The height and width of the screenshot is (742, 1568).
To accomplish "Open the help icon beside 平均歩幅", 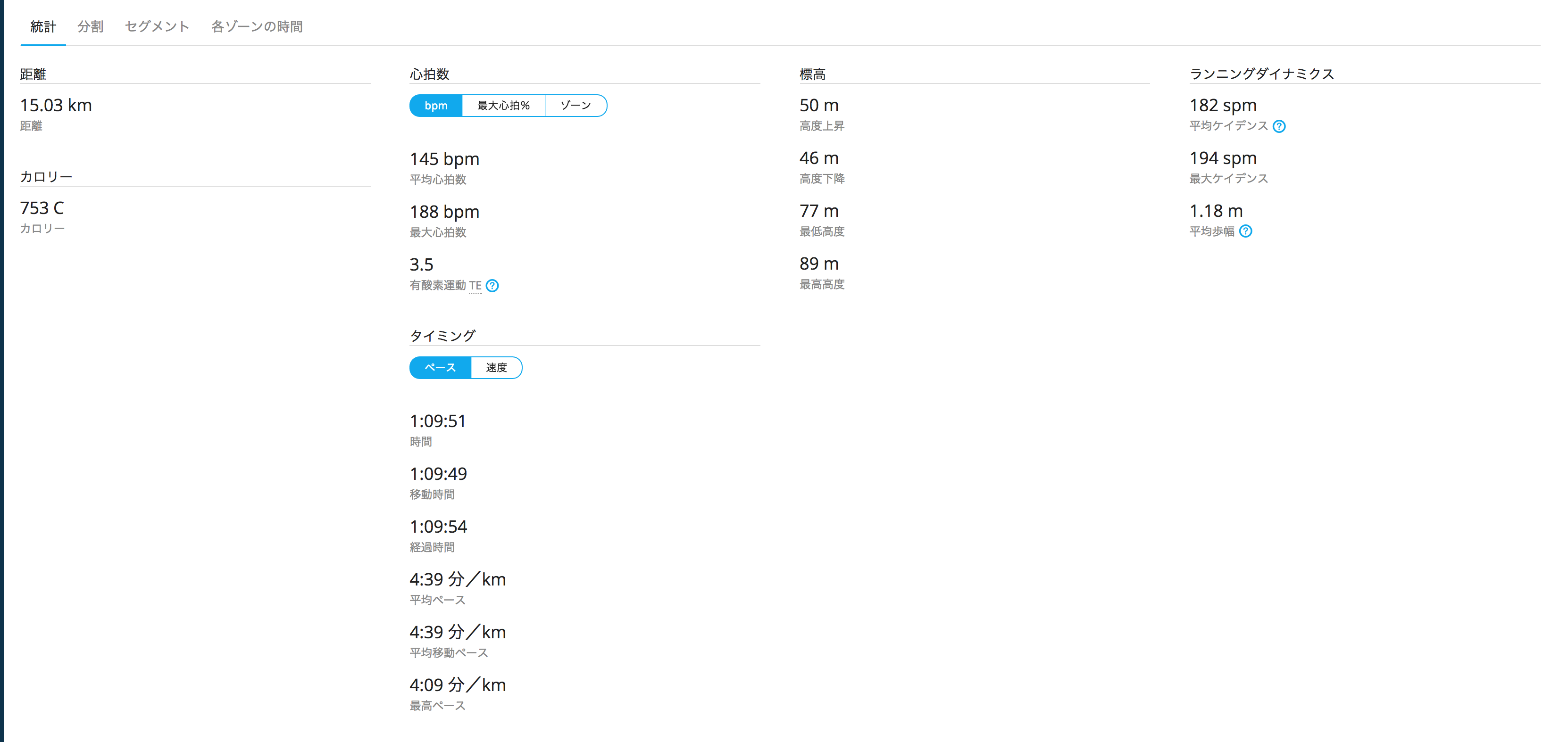I will coord(1245,231).
